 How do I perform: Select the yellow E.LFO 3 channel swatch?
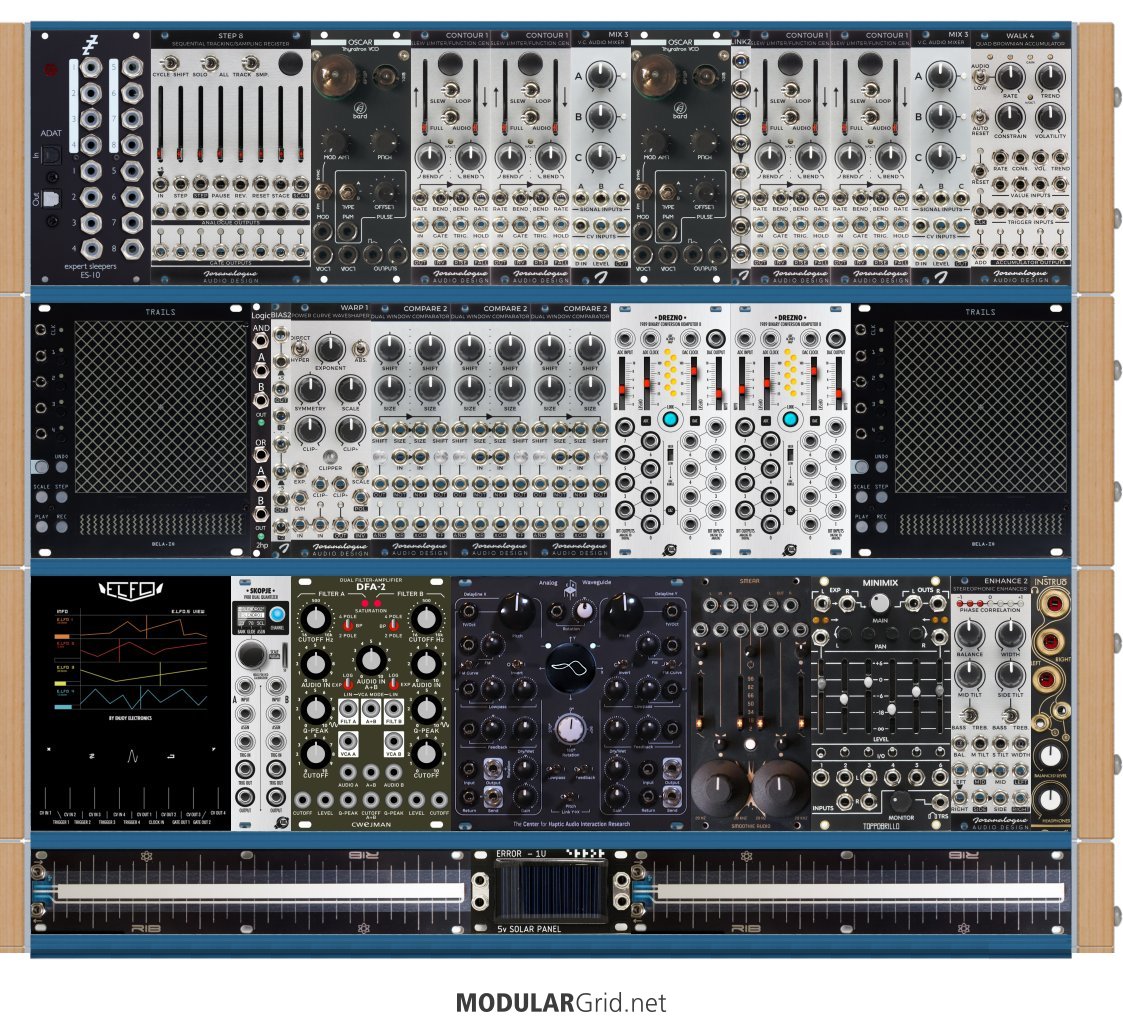coord(61,684)
